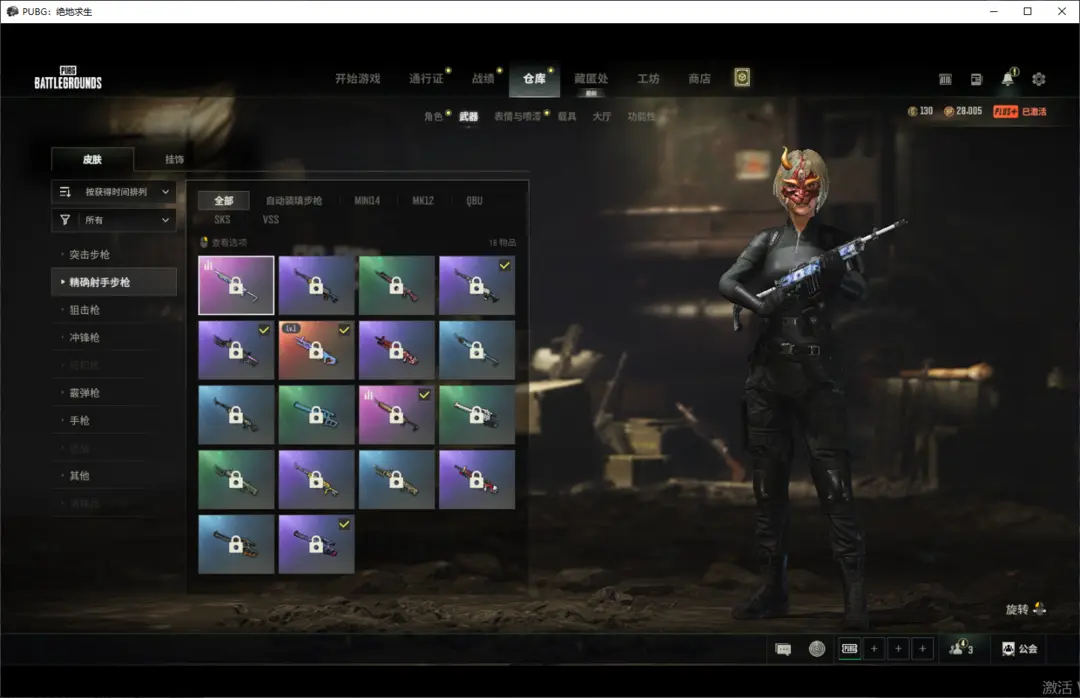Select the 皮肤 tab
This screenshot has width=1080, height=698.
pos(92,159)
